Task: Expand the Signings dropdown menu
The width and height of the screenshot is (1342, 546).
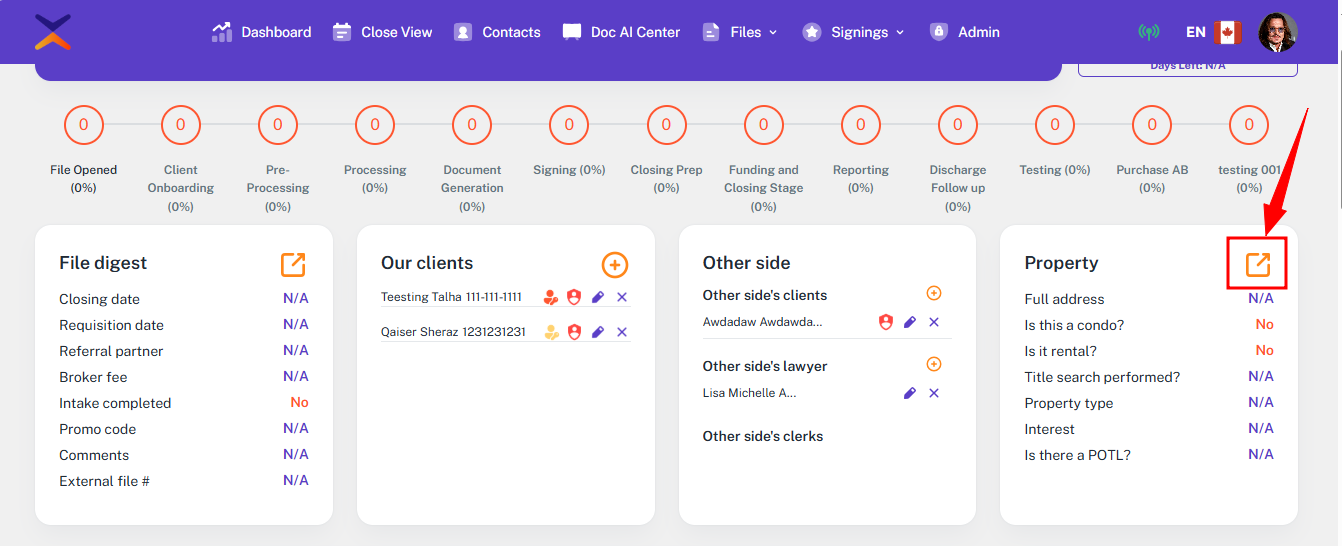Action: (853, 32)
